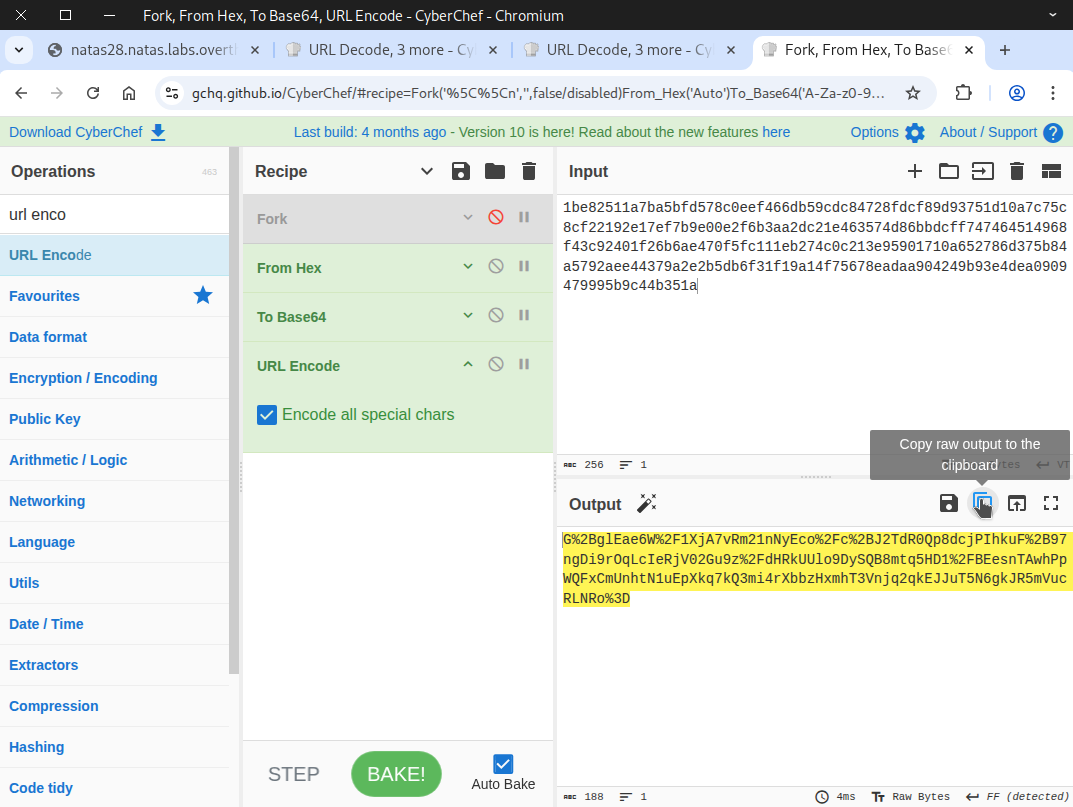Toggle the Auto Bake checkbox
Screen dimensions: 1073x807
click(503, 764)
